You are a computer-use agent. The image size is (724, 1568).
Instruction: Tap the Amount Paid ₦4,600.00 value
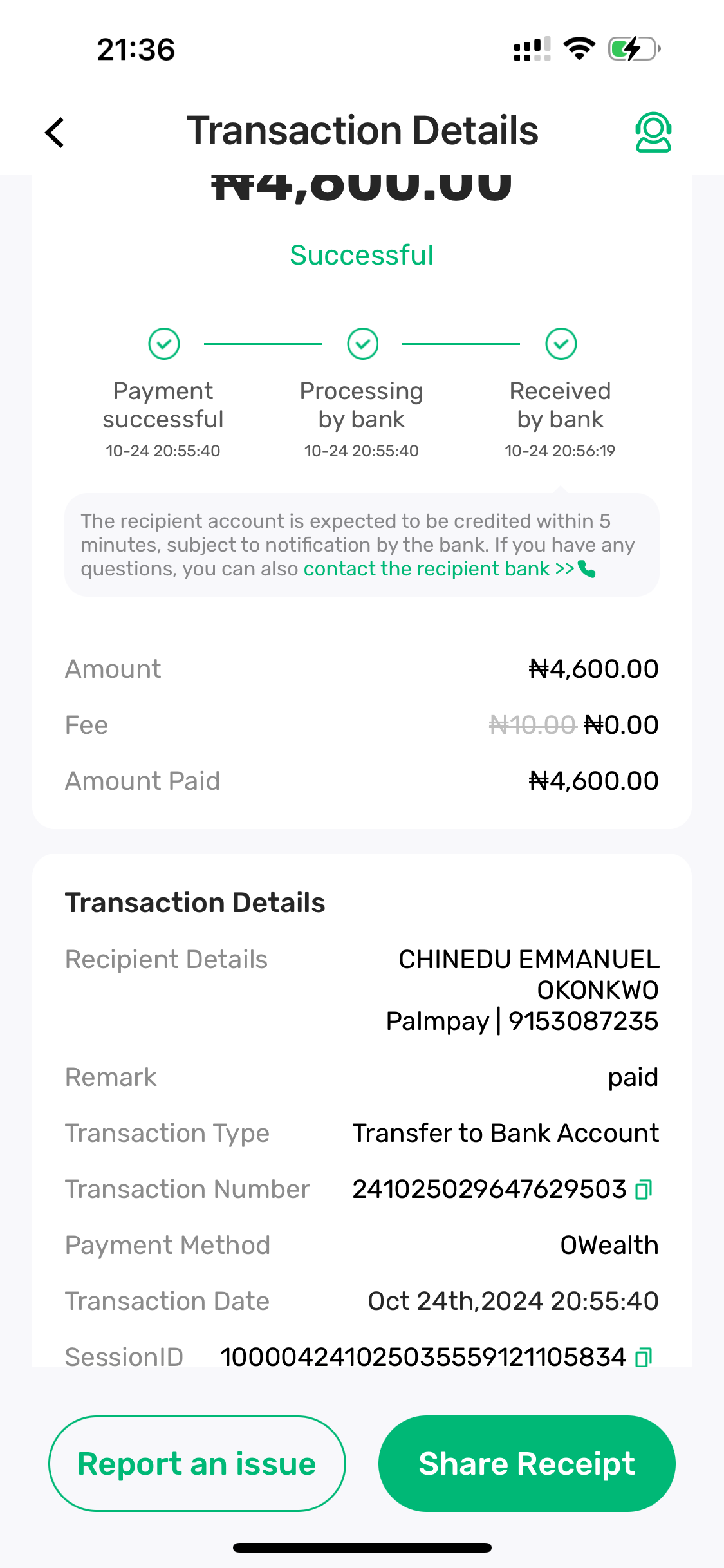(x=593, y=781)
